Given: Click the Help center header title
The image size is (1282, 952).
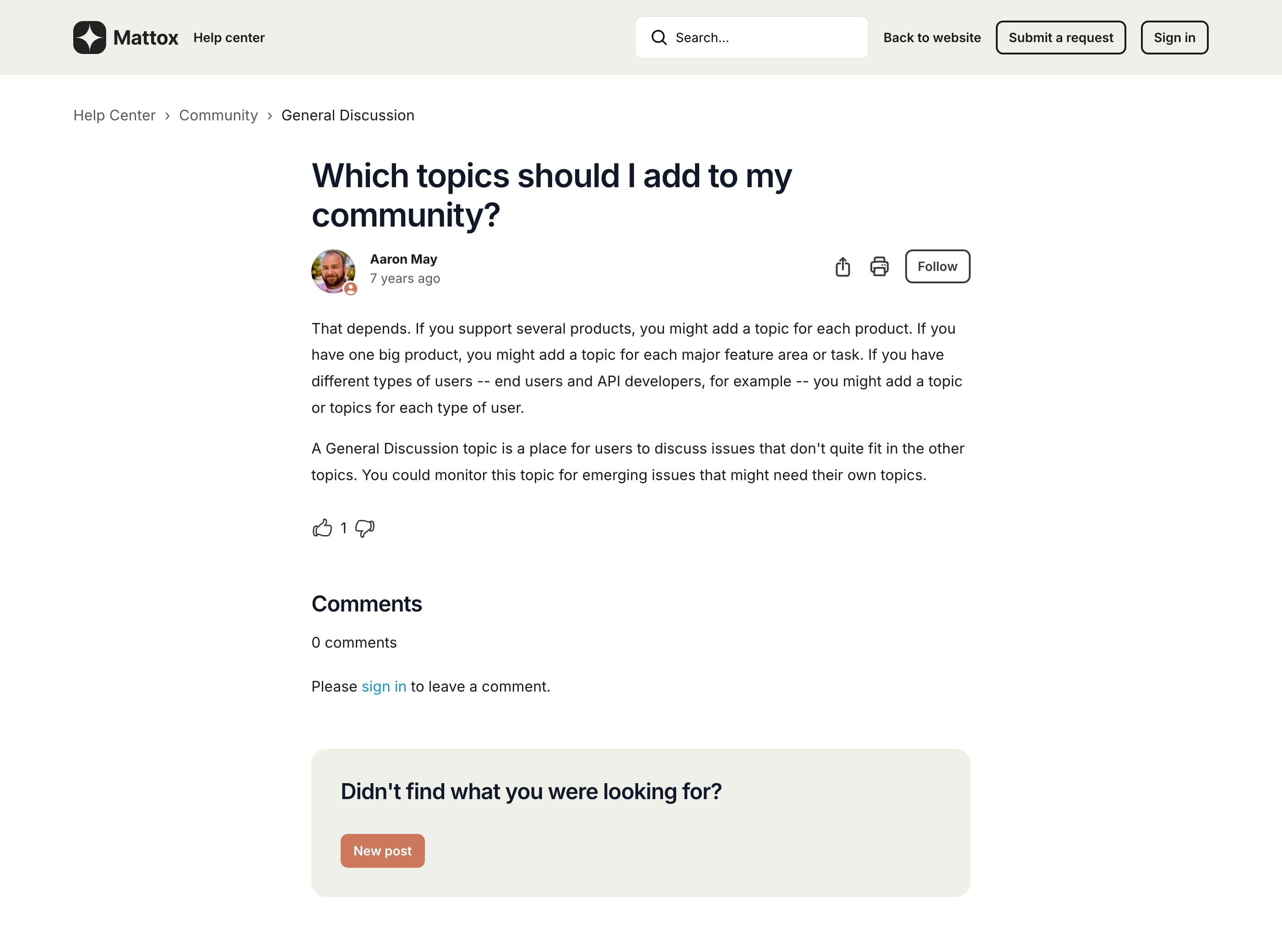Looking at the screenshot, I should point(229,38).
